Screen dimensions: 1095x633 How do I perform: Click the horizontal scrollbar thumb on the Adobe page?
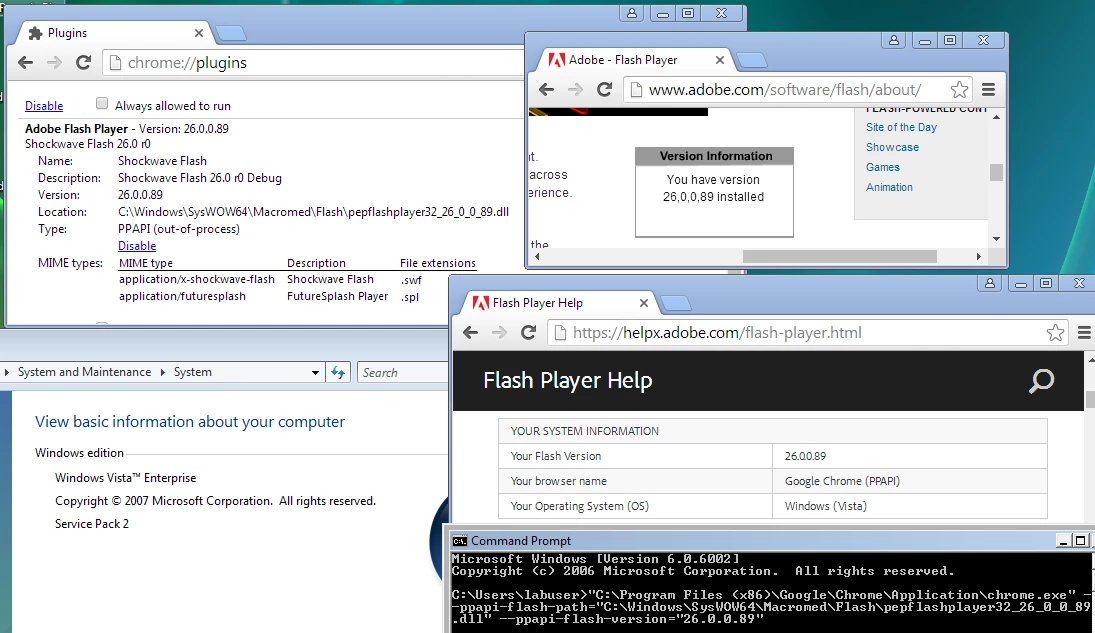[839, 256]
